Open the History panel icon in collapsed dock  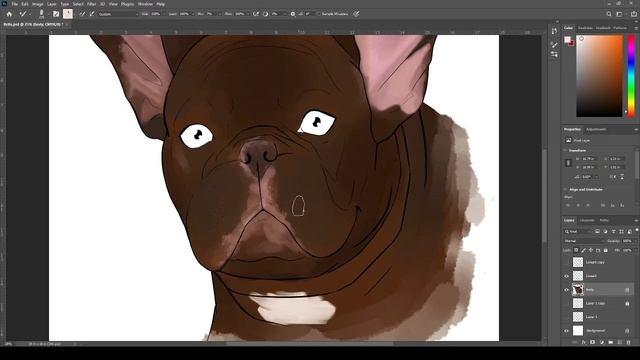pyautogui.click(x=554, y=31)
